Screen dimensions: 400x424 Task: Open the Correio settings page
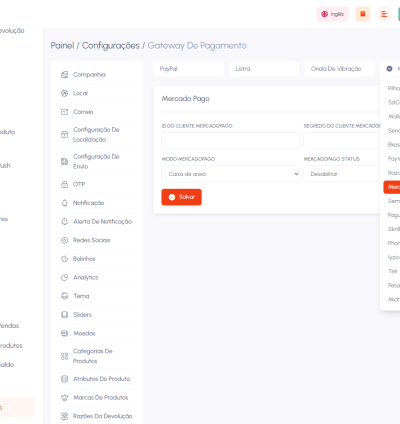click(x=97, y=112)
